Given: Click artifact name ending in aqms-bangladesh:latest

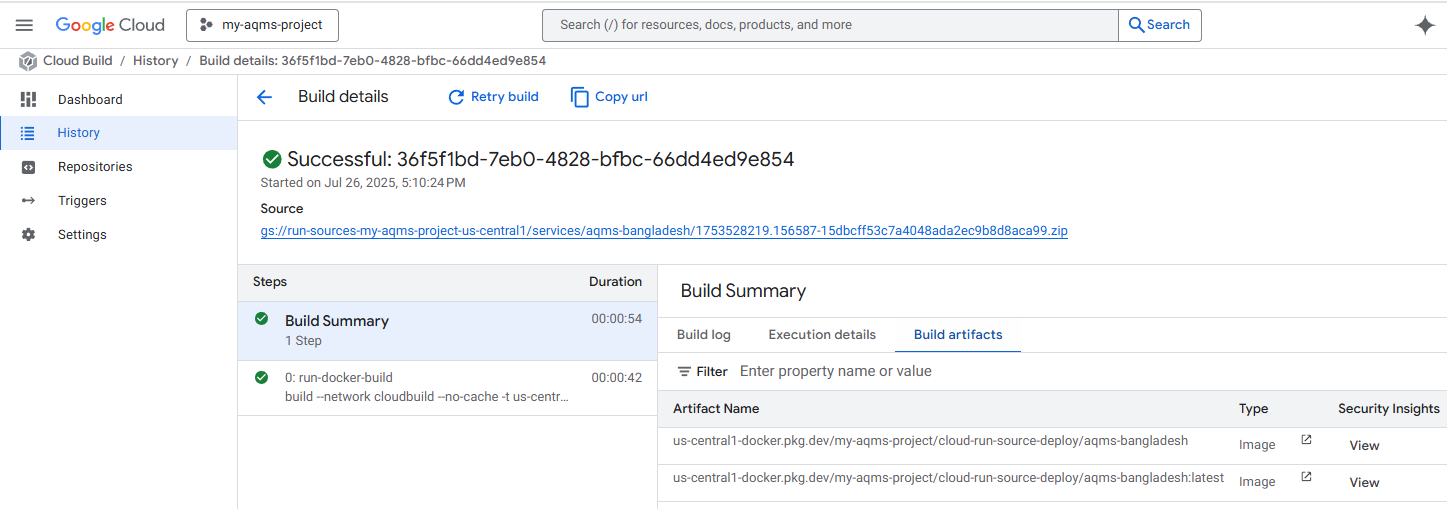Looking at the screenshot, I should click(x=948, y=478).
